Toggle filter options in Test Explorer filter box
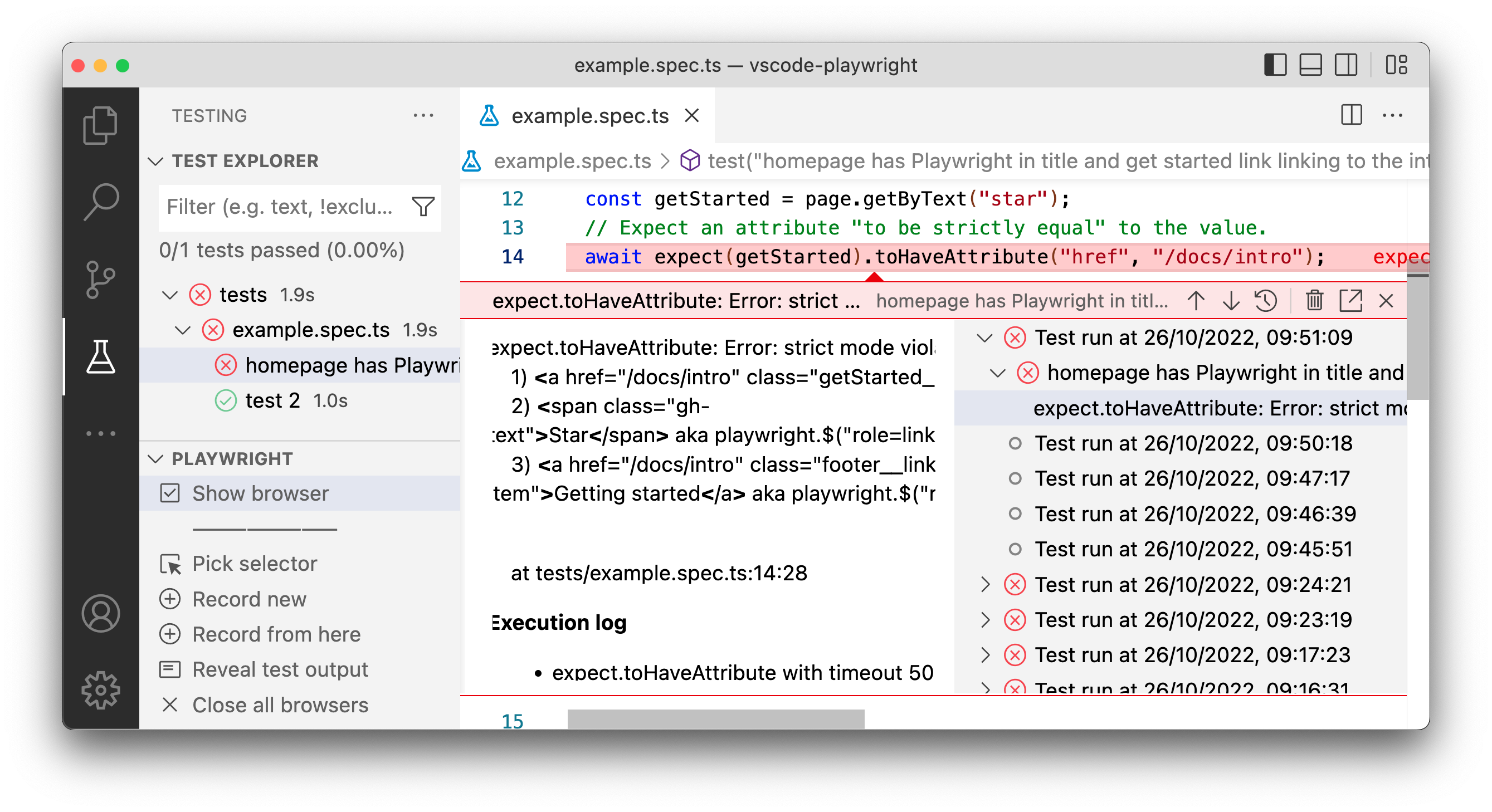The image size is (1492, 812). 423,207
